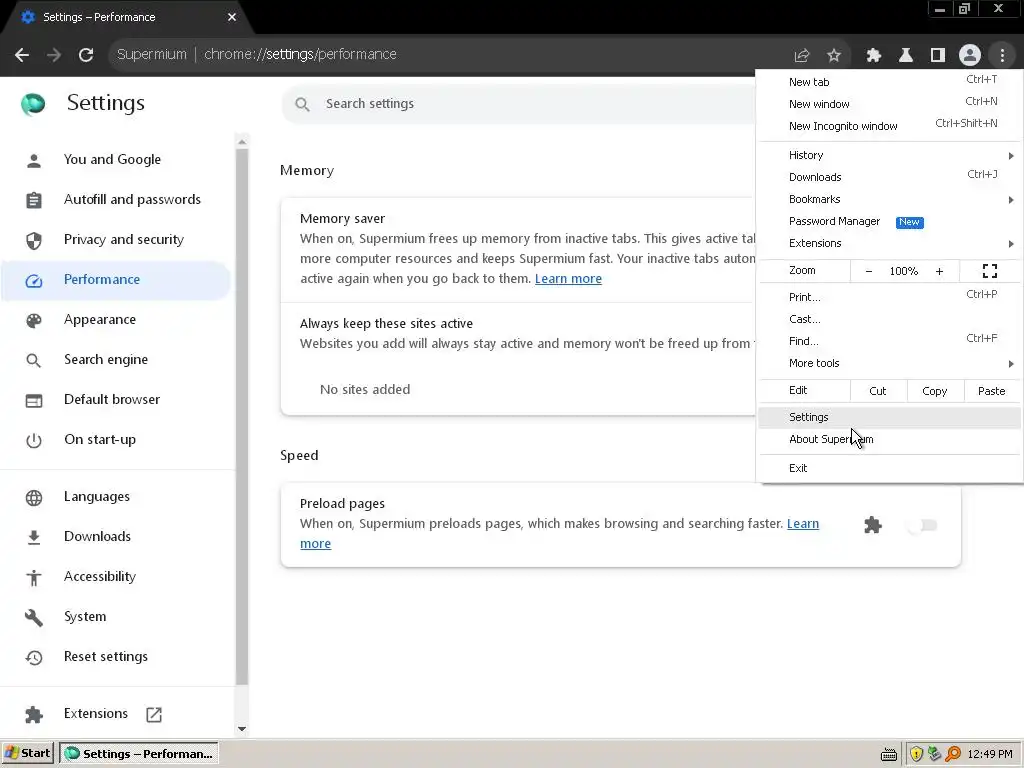Viewport: 1024px width, 768px height.
Task: Click the shield icon for Privacy and security
Action: (34, 240)
